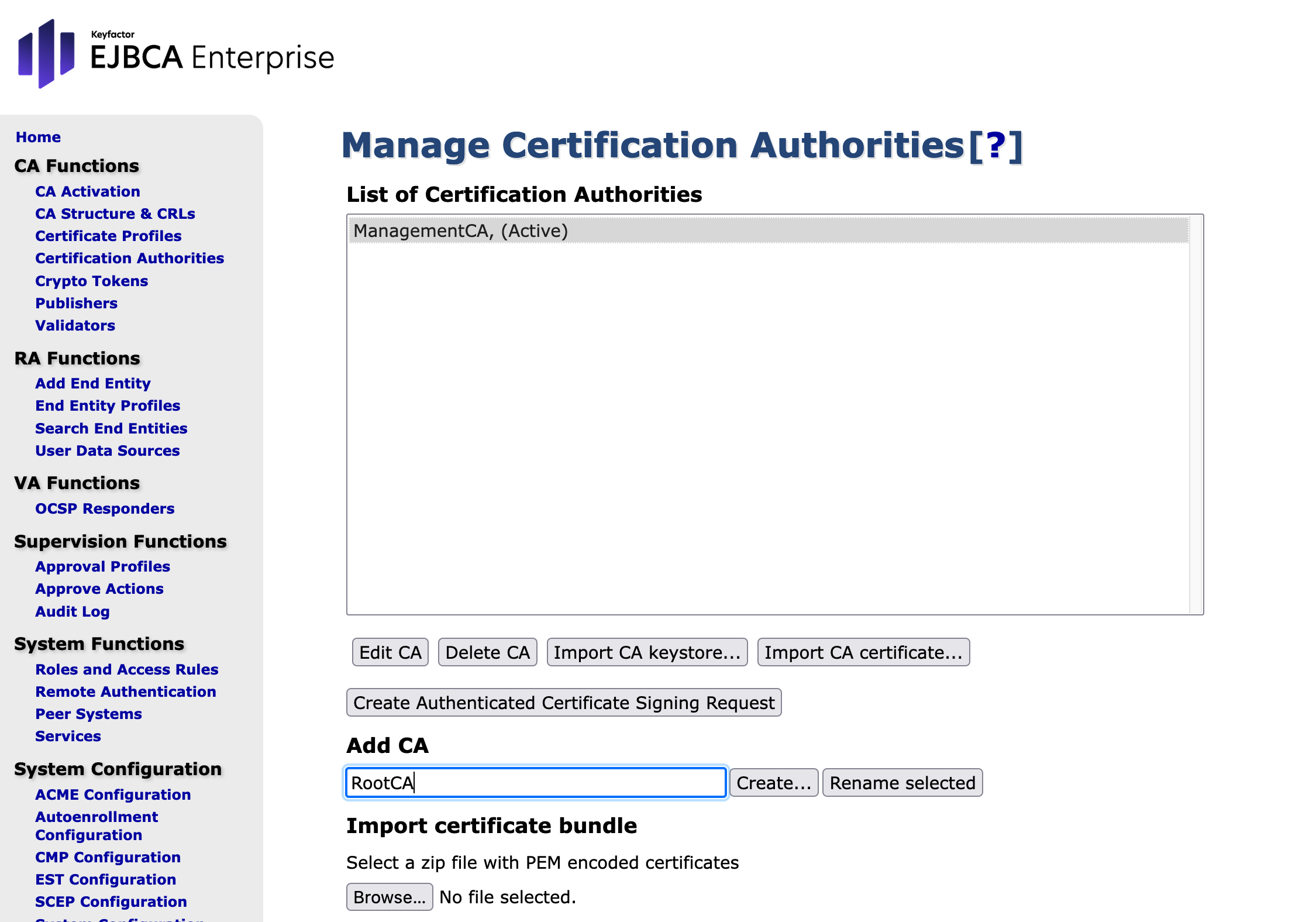This screenshot has width=1316, height=922.
Task: Open Import CA keystore dialog
Action: click(x=647, y=652)
